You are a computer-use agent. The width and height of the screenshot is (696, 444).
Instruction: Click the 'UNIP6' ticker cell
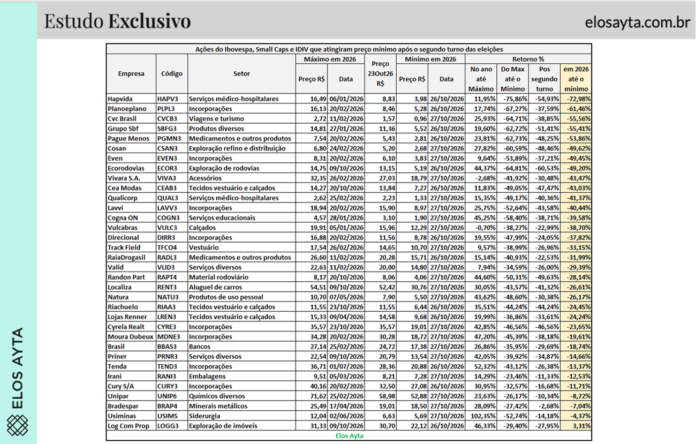point(172,396)
